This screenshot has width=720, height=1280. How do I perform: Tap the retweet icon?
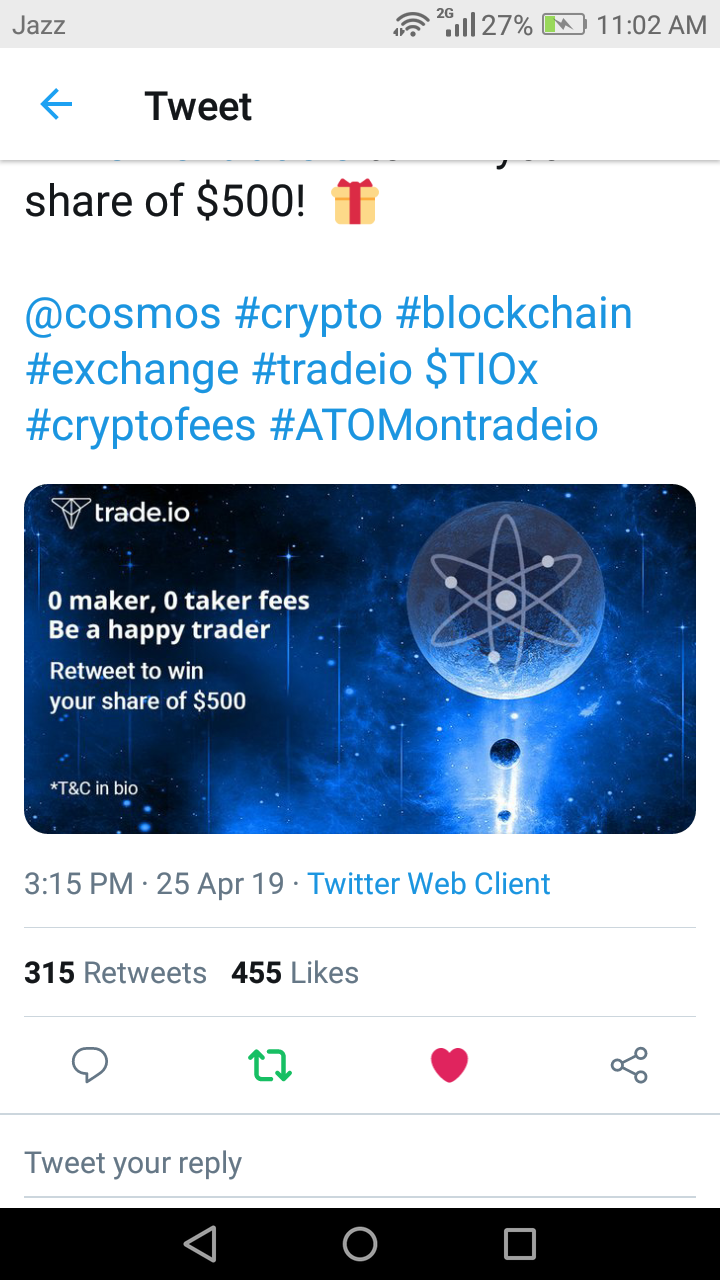tap(269, 1066)
